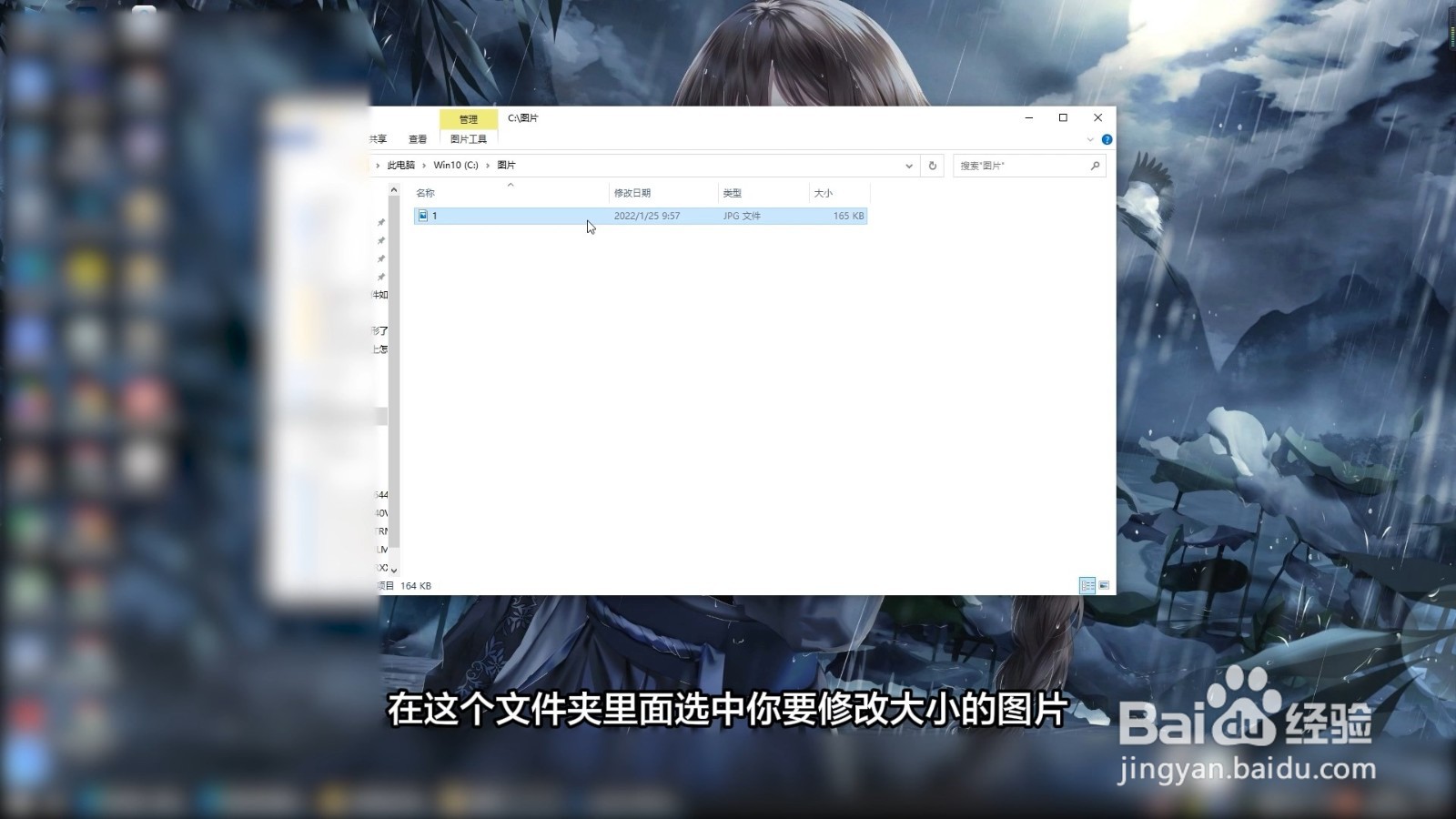
Task: Select the JPG file icon named 1
Action: point(423,216)
